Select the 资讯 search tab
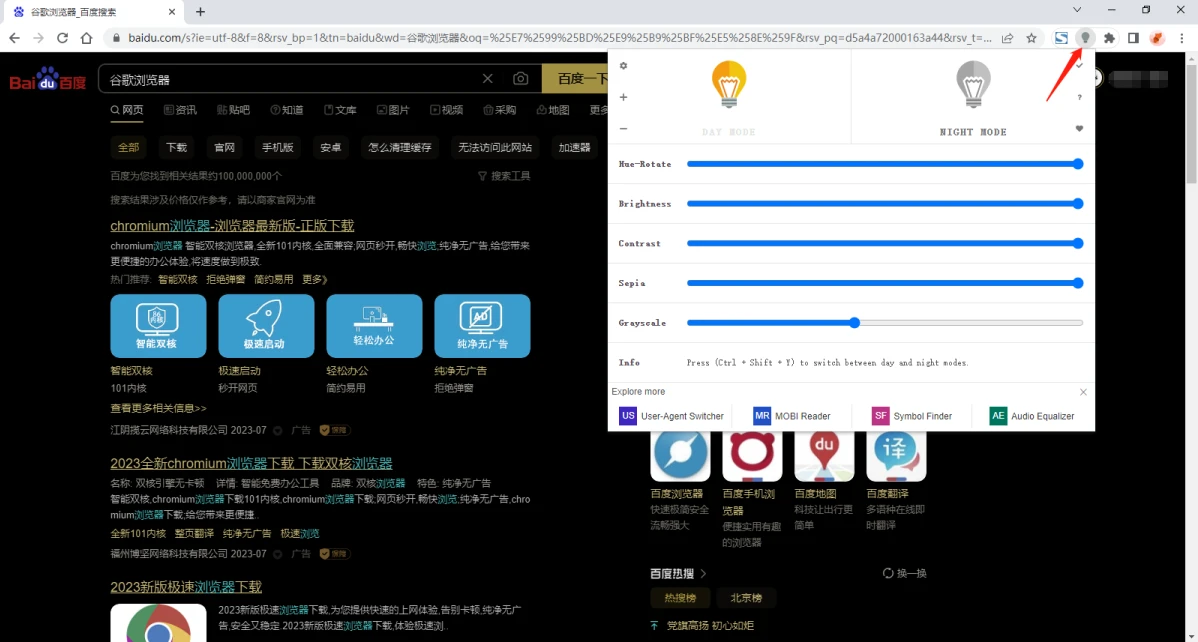This screenshot has width=1198, height=642. (x=180, y=110)
